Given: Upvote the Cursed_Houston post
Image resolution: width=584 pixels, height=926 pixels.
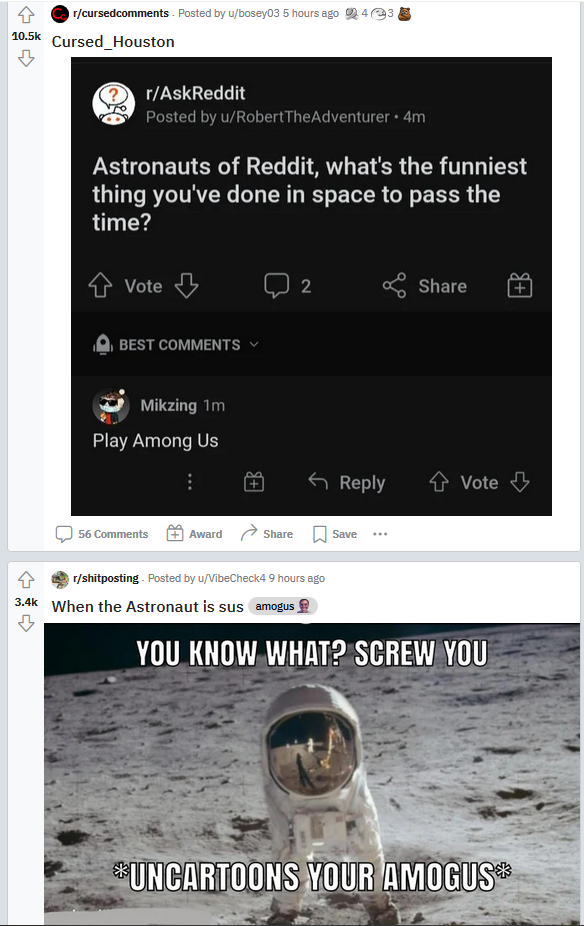Looking at the screenshot, I should 26,14.
